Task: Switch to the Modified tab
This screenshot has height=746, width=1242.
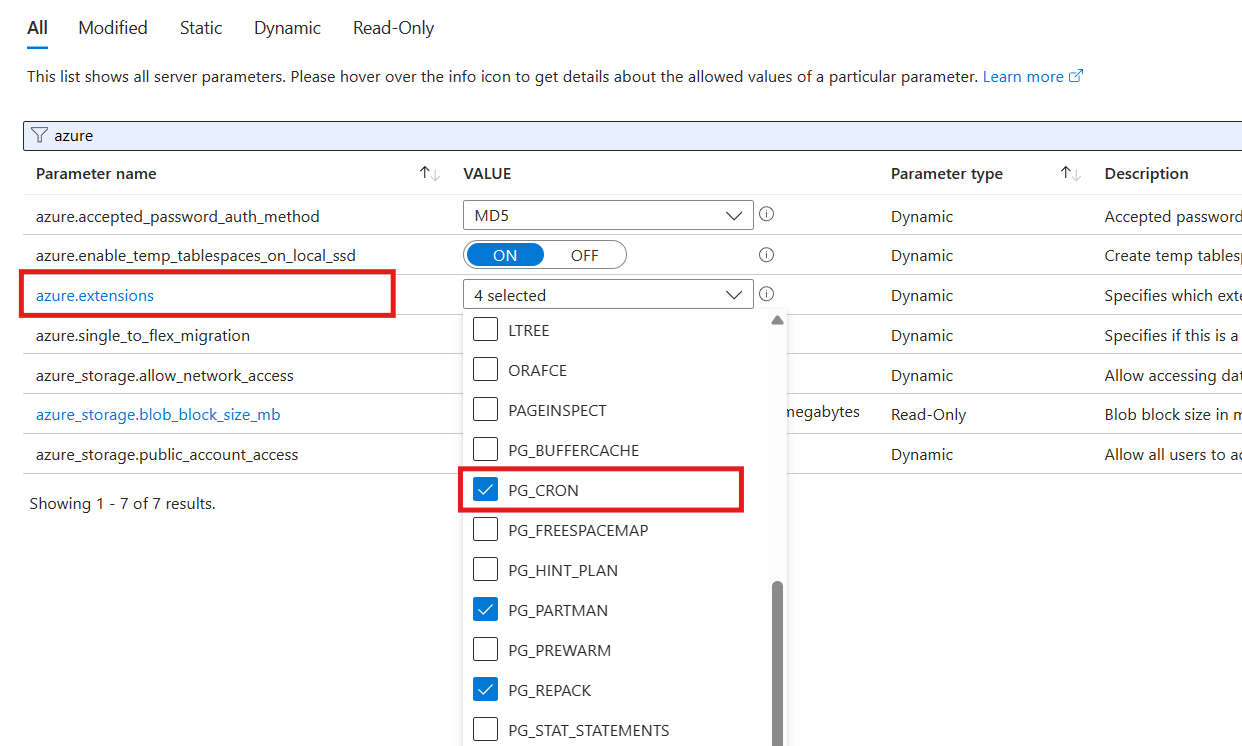Action: [x=112, y=27]
